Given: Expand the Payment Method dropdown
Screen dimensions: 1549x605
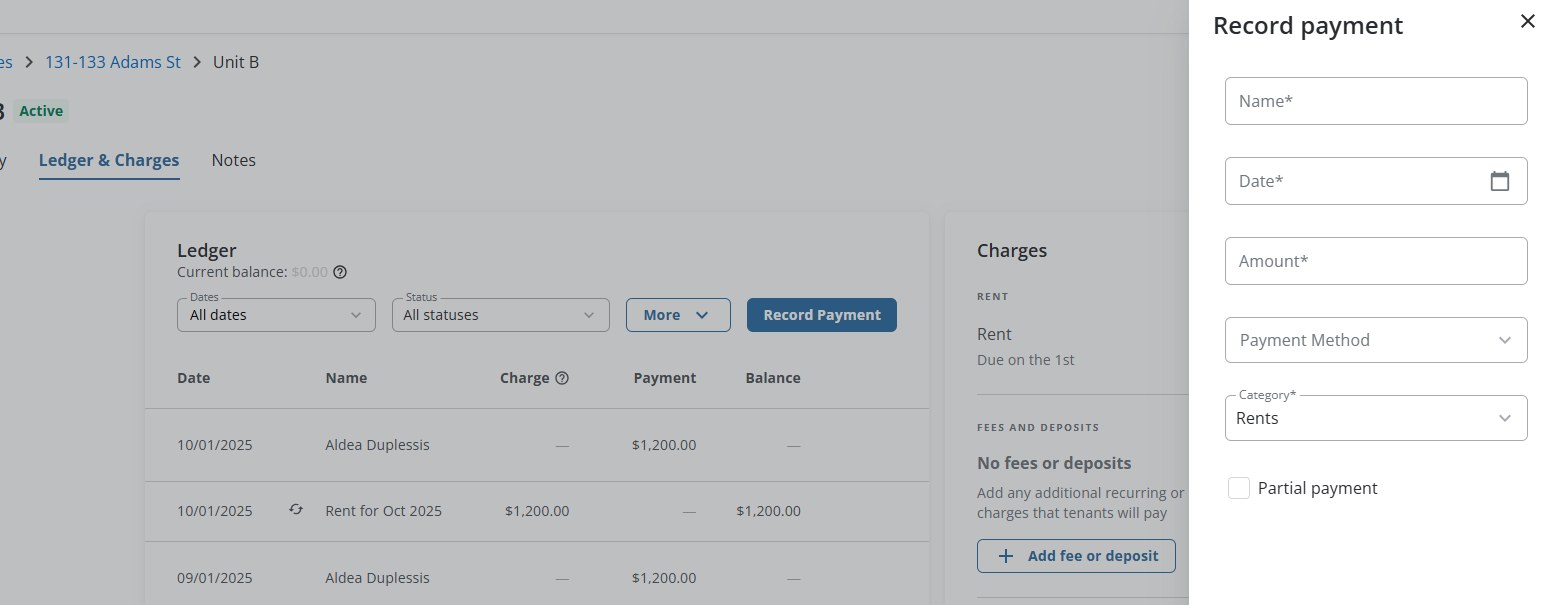Looking at the screenshot, I should [x=1375, y=340].
